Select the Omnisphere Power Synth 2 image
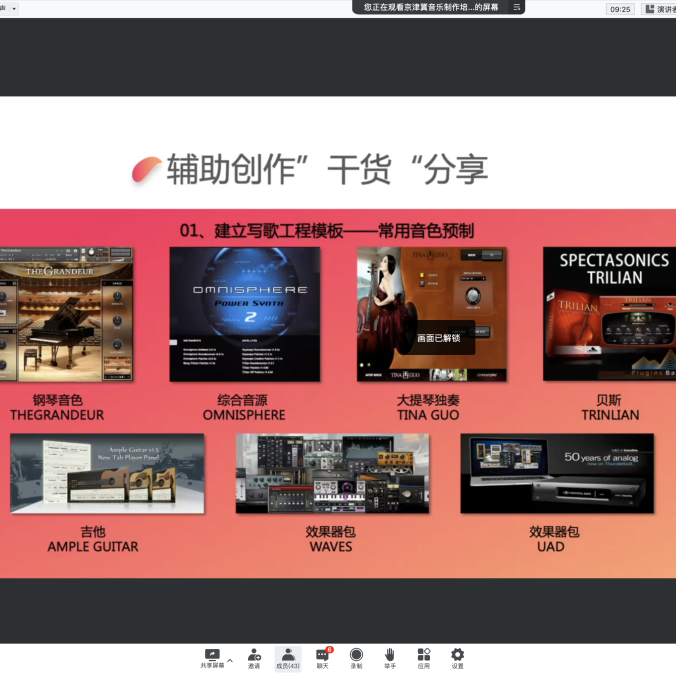 [245, 314]
